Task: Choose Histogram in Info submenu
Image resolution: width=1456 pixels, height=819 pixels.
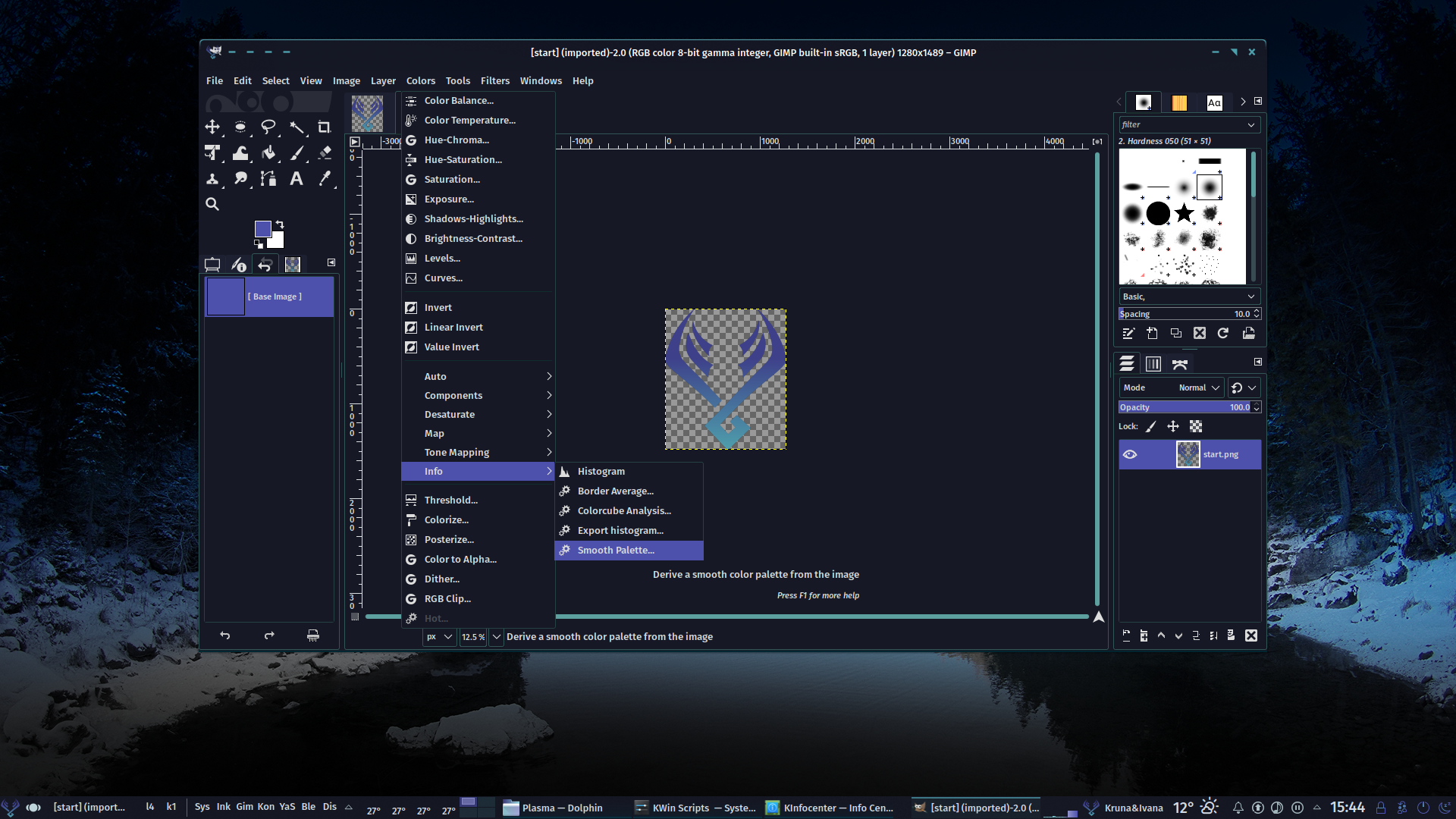Action: pyautogui.click(x=629, y=472)
